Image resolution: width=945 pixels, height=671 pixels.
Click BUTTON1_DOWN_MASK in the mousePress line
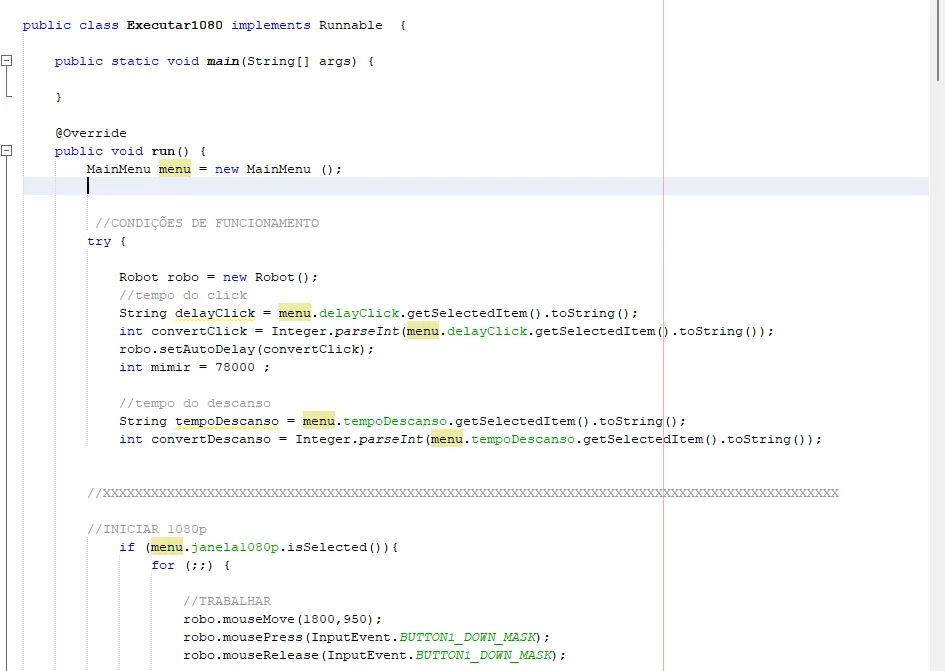click(468, 637)
